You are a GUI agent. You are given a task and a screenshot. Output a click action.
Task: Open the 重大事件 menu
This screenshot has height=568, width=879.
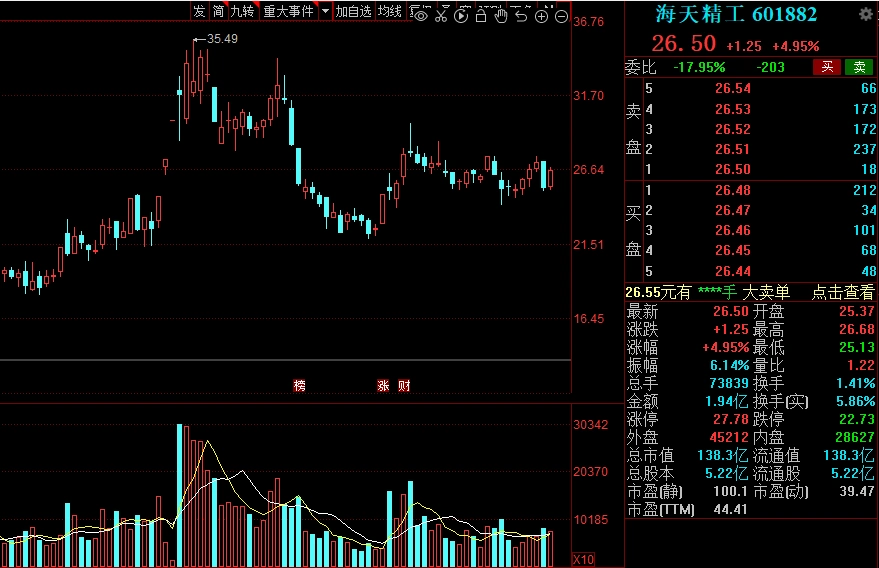point(288,11)
